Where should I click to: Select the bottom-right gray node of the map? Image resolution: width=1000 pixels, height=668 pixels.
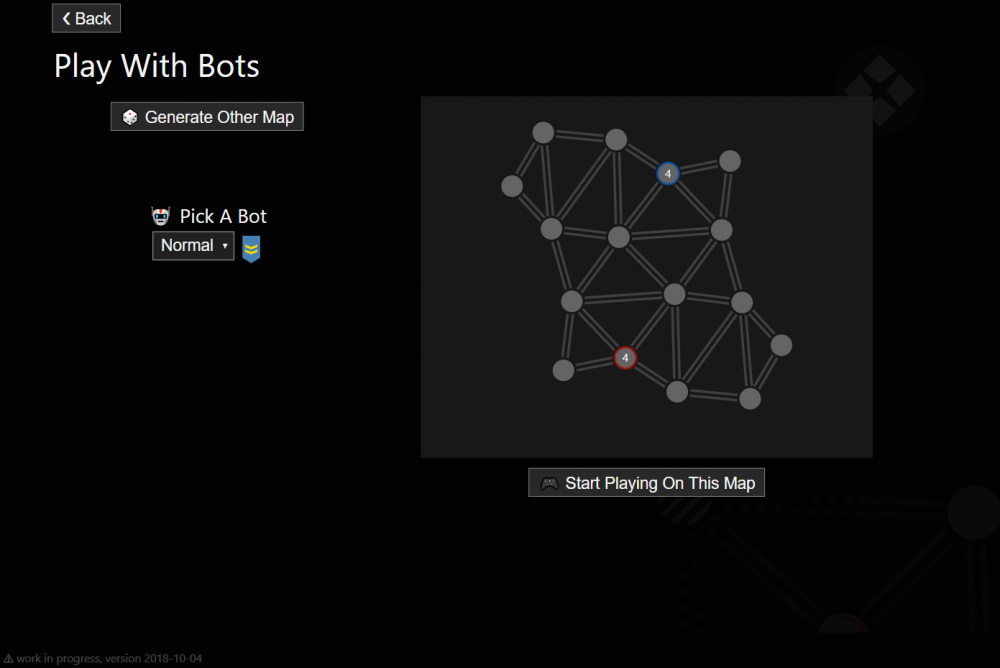[750, 398]
